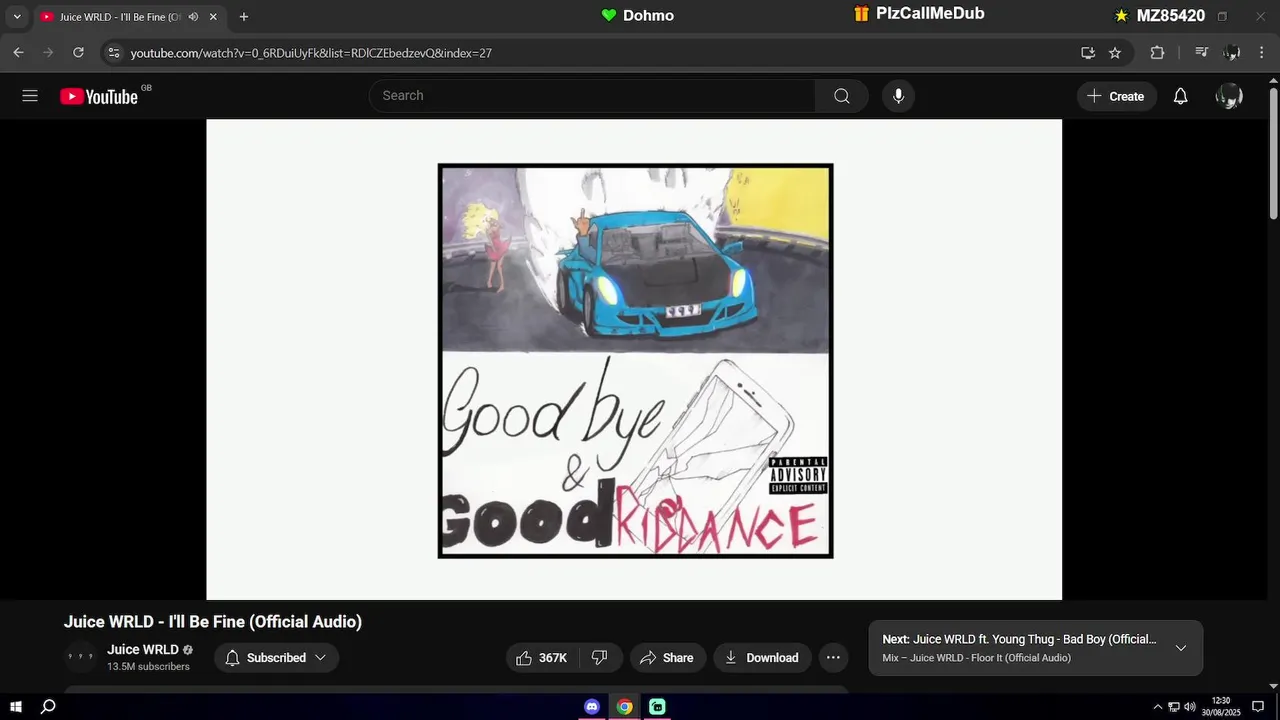1280x720 pixels.
Task: Click Chrome icon in taskbar
Action: [x=624, y=707]
